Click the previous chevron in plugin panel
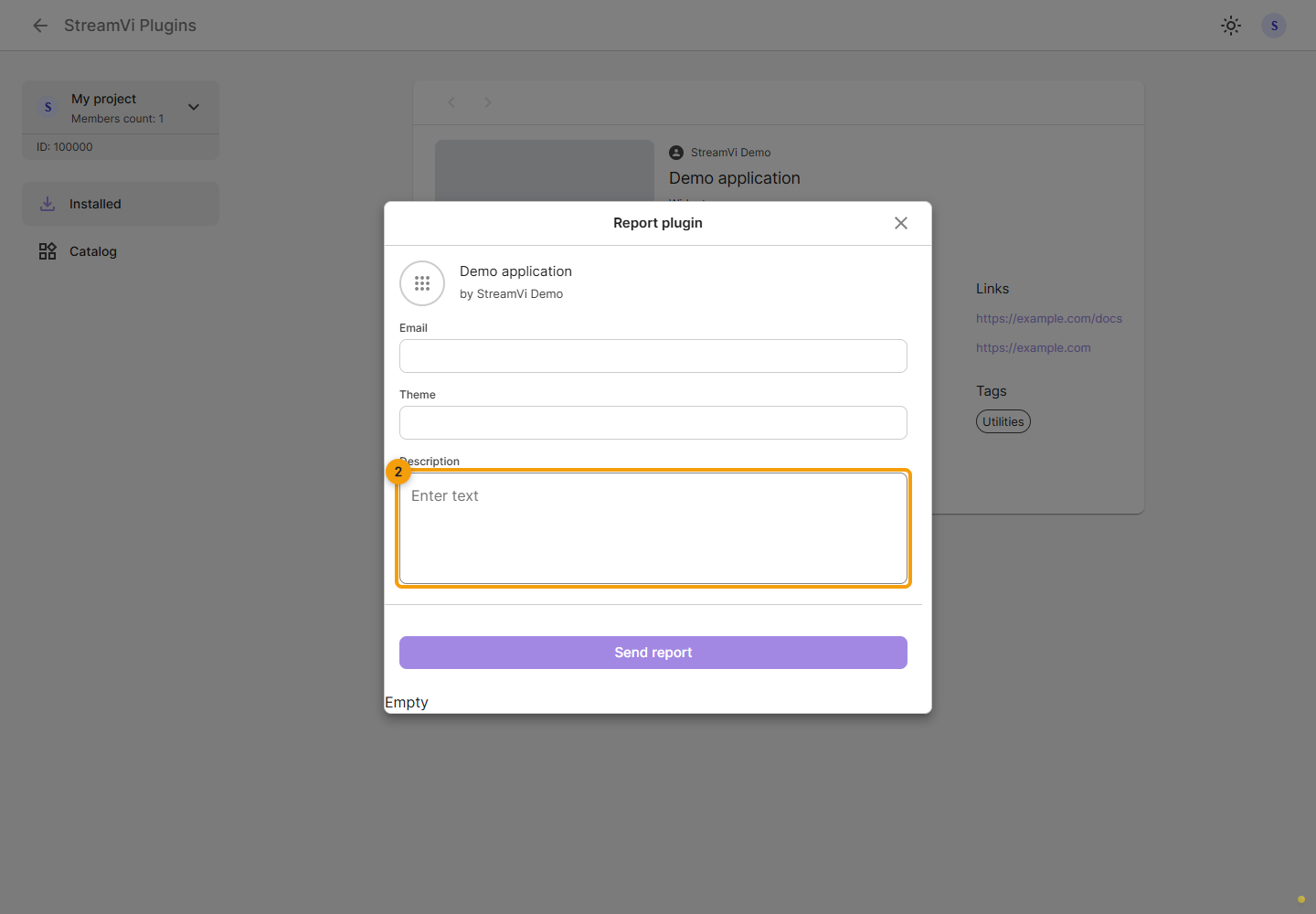The width and height of the screenshot is (1316, 914). coord(451,102)
